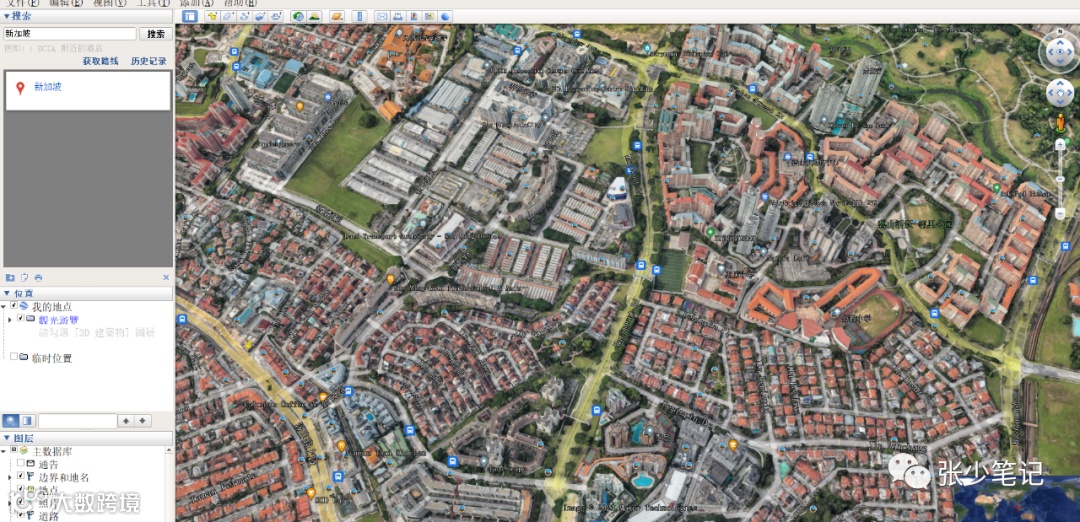The height and width of the screenshot is (522, 1080).
Task: Open the 编辑 menu
Action: coord(65,3)
